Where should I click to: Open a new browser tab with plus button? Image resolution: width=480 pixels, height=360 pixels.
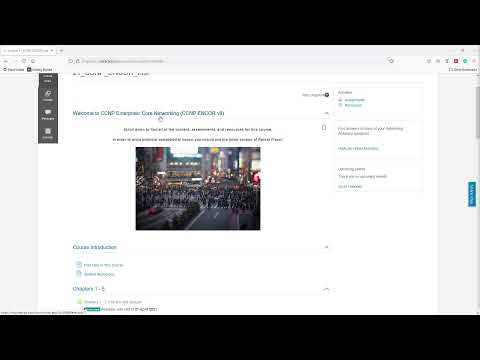[x=61, y=51]
